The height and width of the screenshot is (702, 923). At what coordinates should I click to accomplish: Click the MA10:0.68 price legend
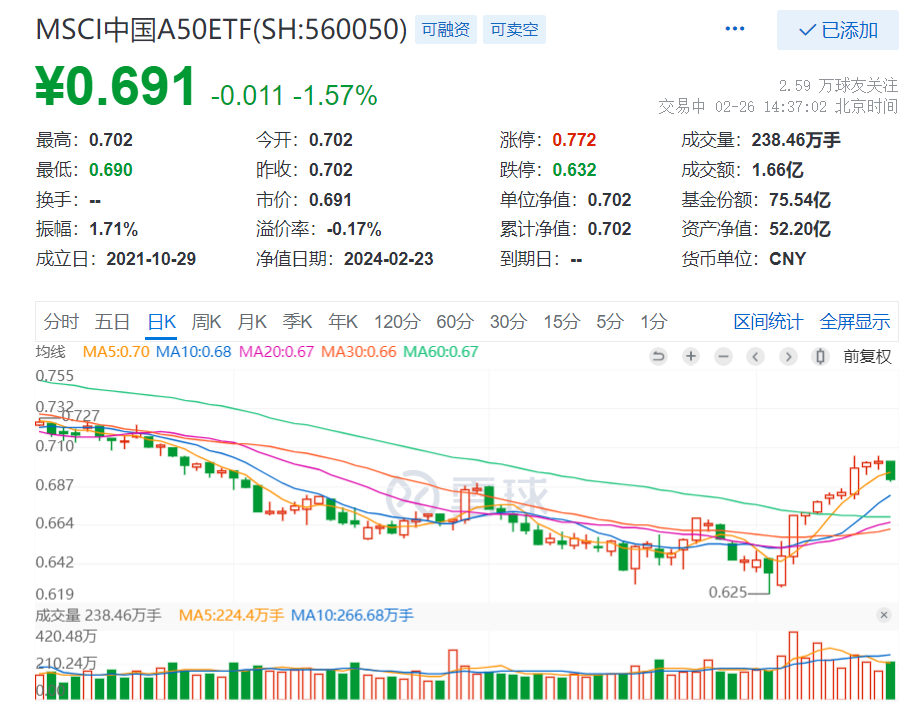(x=194, y=352)
